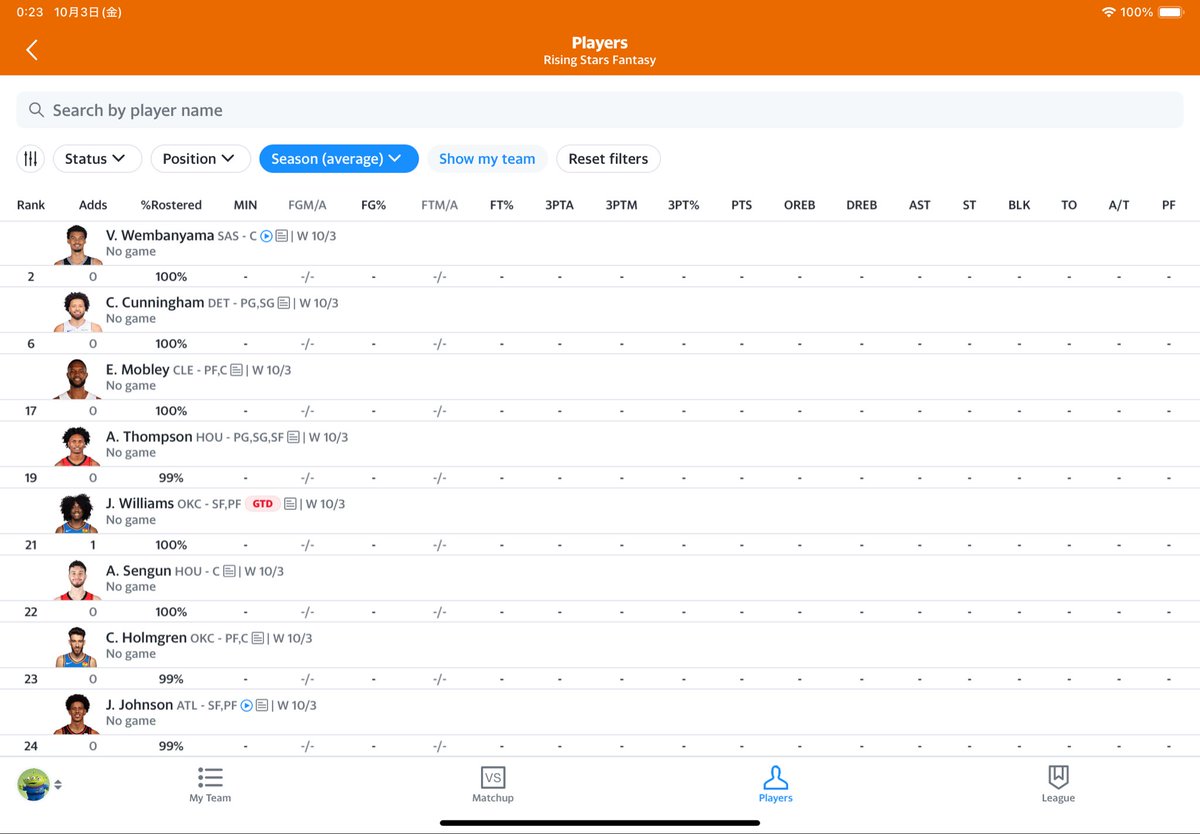
Task: Tap the 0:23 clock in status bar
Action: pyautogui.click(x=30, y=12)
